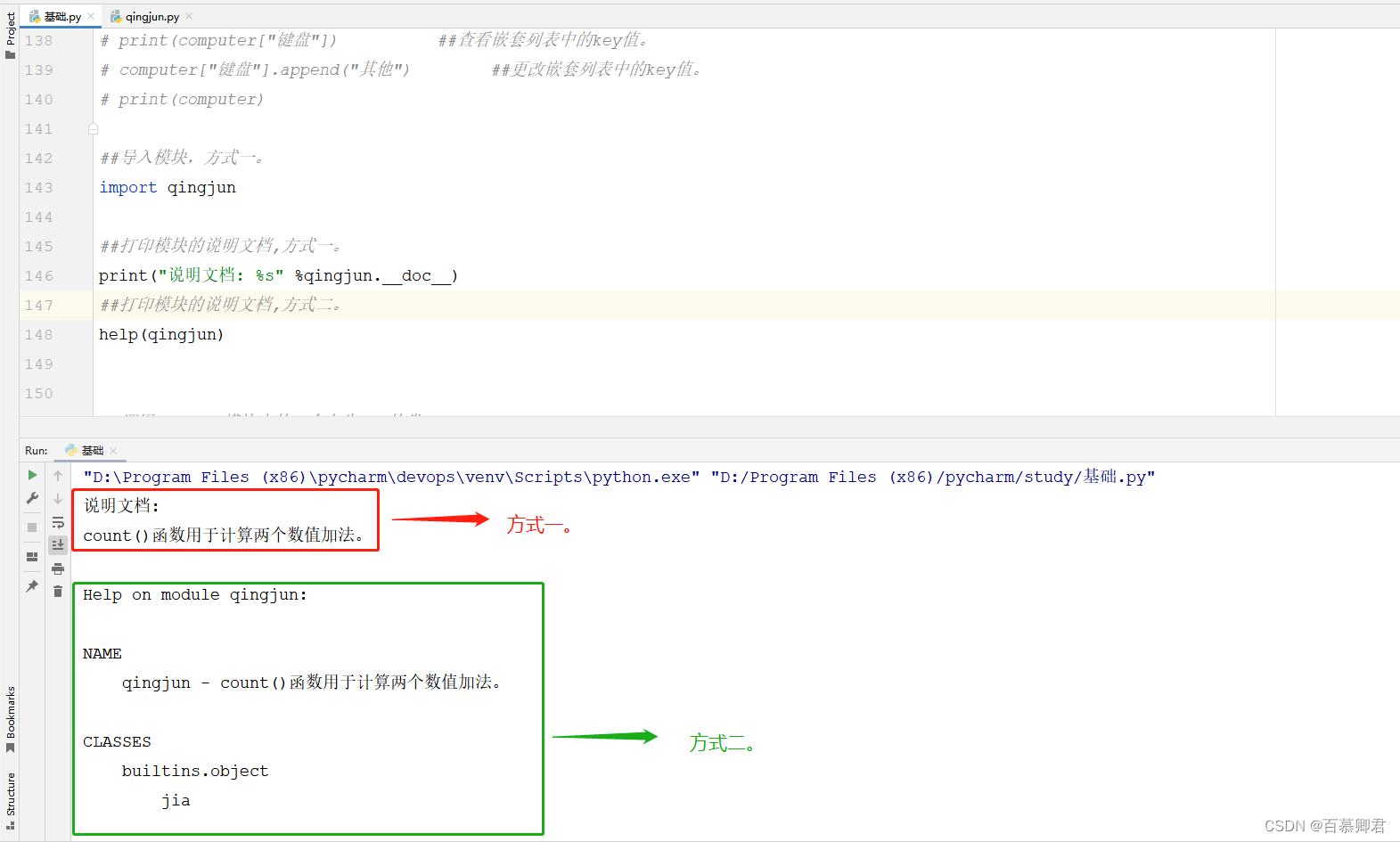Clear console output with trash icon
The width and height of the screenshot is (1400, 842).
58,592
